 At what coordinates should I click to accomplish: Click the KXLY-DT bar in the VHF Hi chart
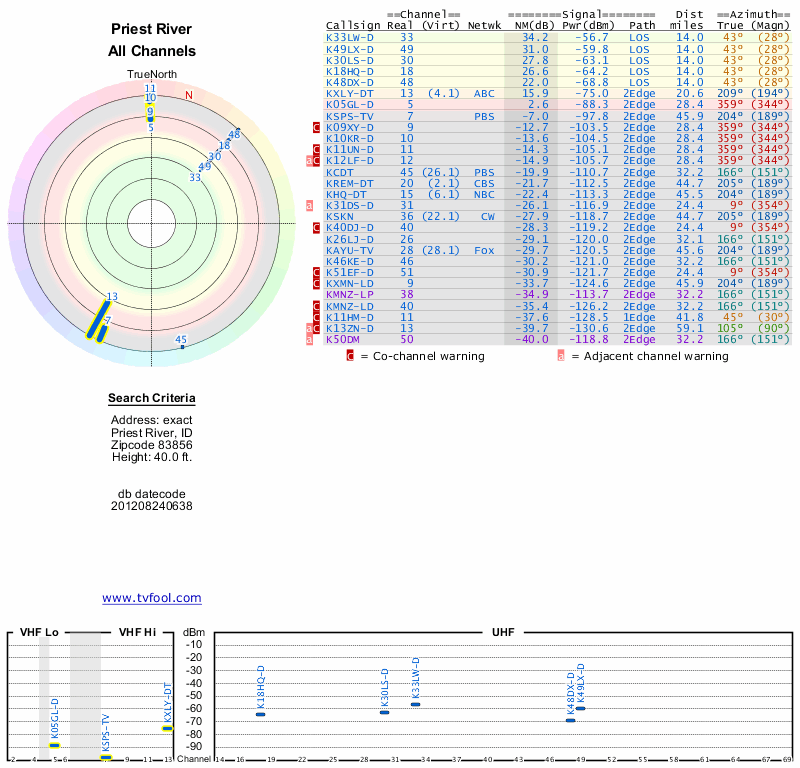click(x=167, y=728)
